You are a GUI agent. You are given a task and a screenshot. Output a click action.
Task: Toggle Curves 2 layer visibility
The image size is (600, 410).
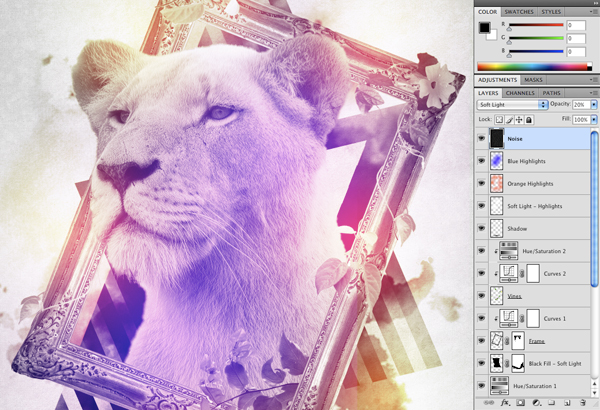(x=481, y=273)
